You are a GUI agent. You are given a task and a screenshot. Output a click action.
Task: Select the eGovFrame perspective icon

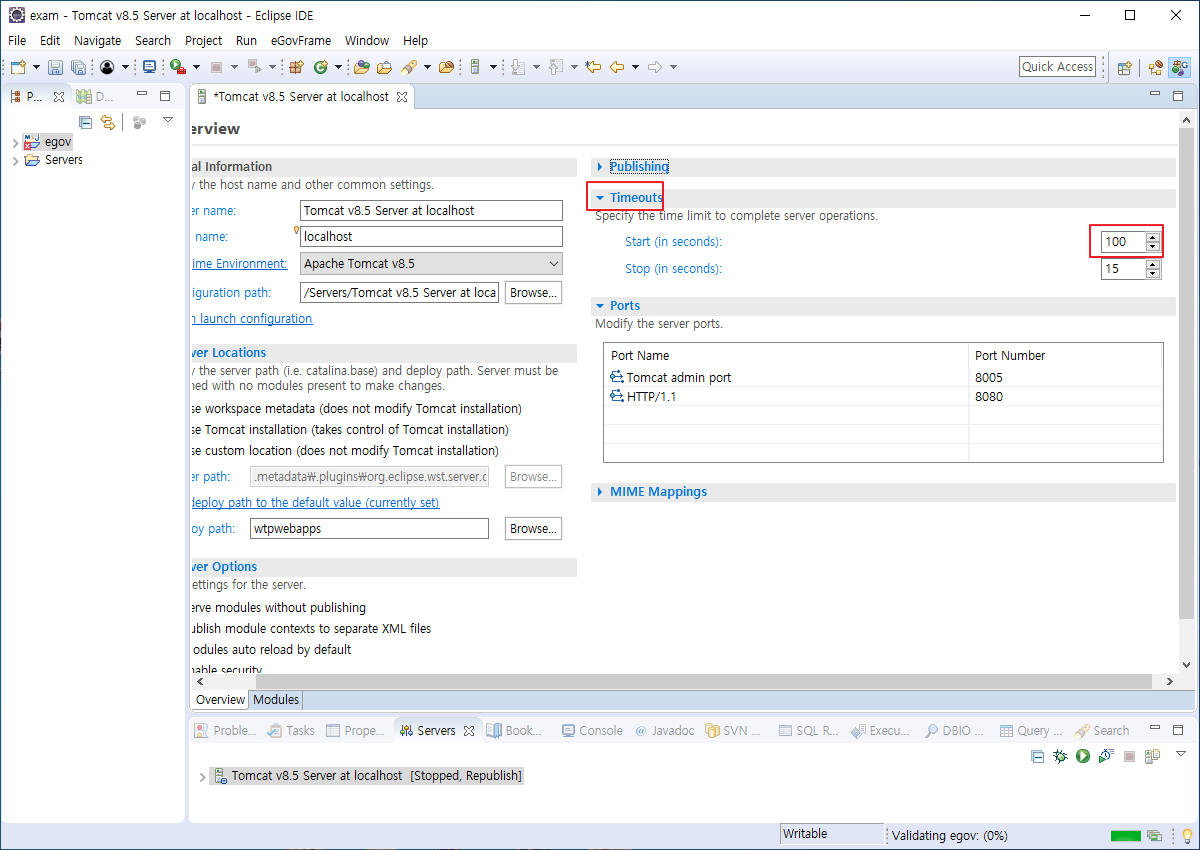coord(1180,67)
